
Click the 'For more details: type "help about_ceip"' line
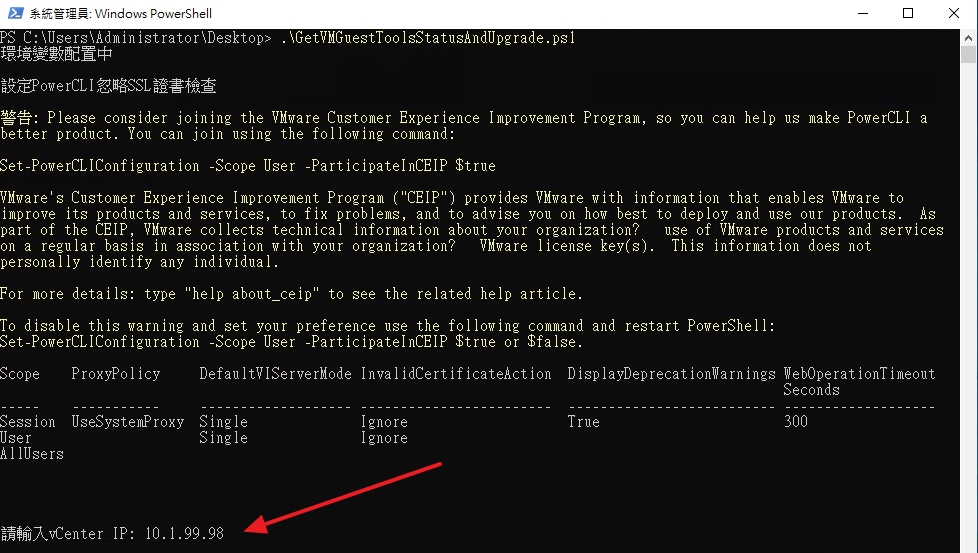tap(291, 294)
